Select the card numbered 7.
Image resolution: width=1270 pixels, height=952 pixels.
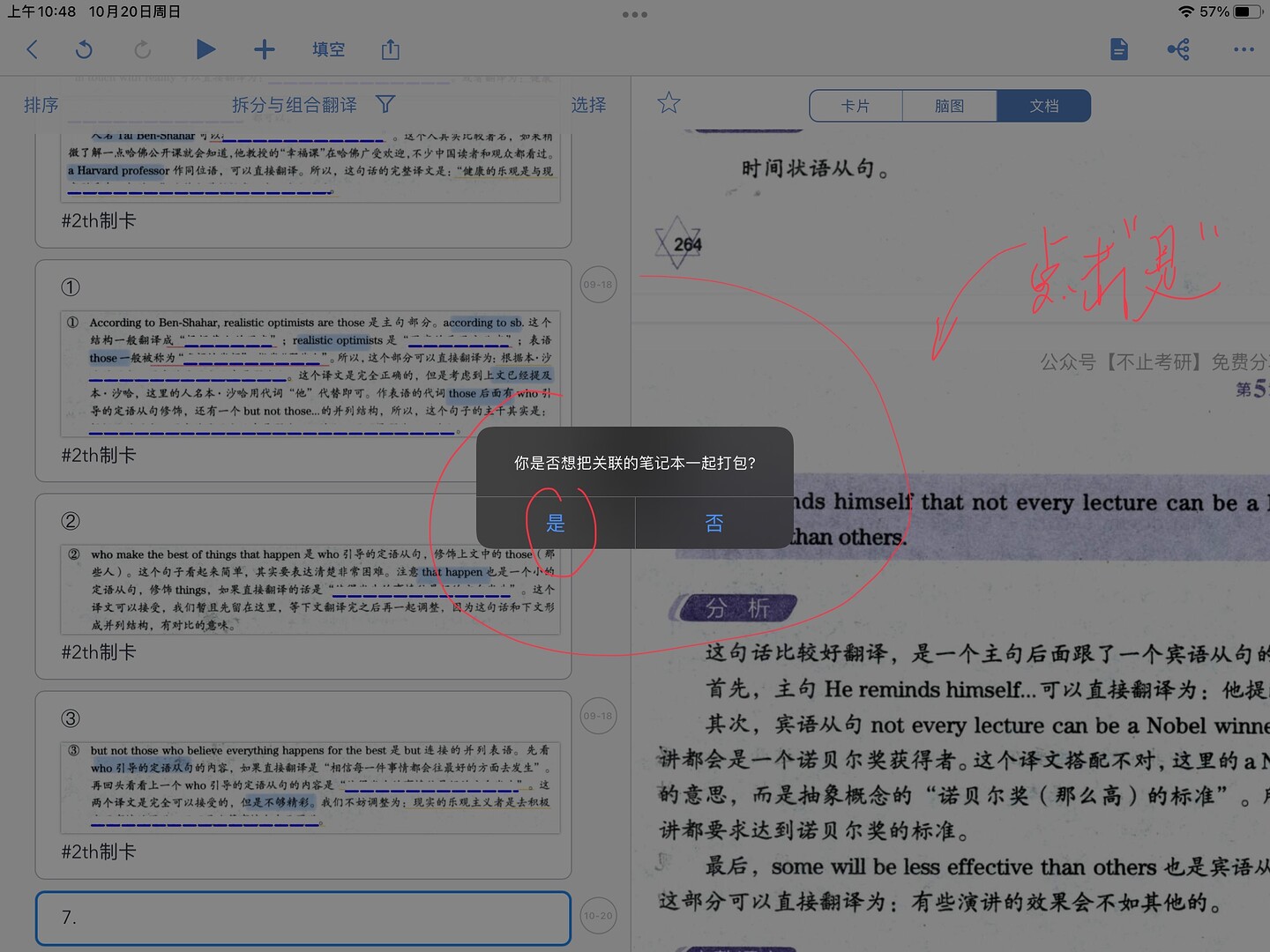303,918
